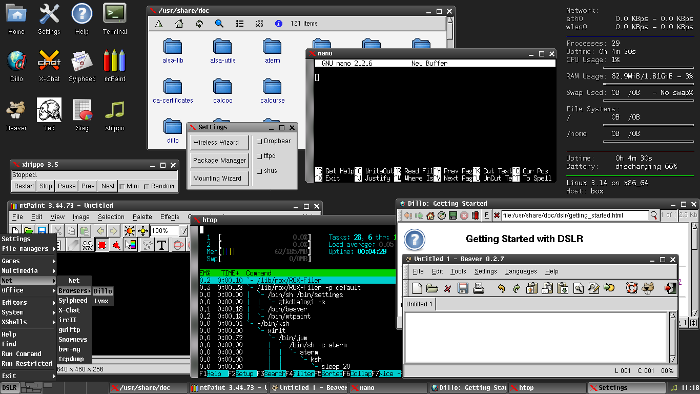Click the Beaver editor vertical scrollbar

(673, 338)
